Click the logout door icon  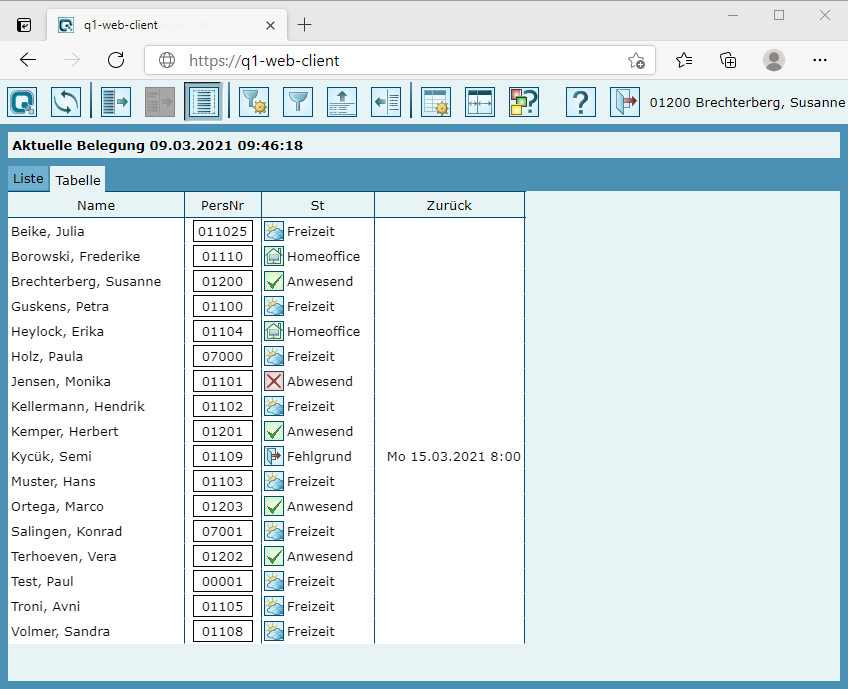point(625,101)
